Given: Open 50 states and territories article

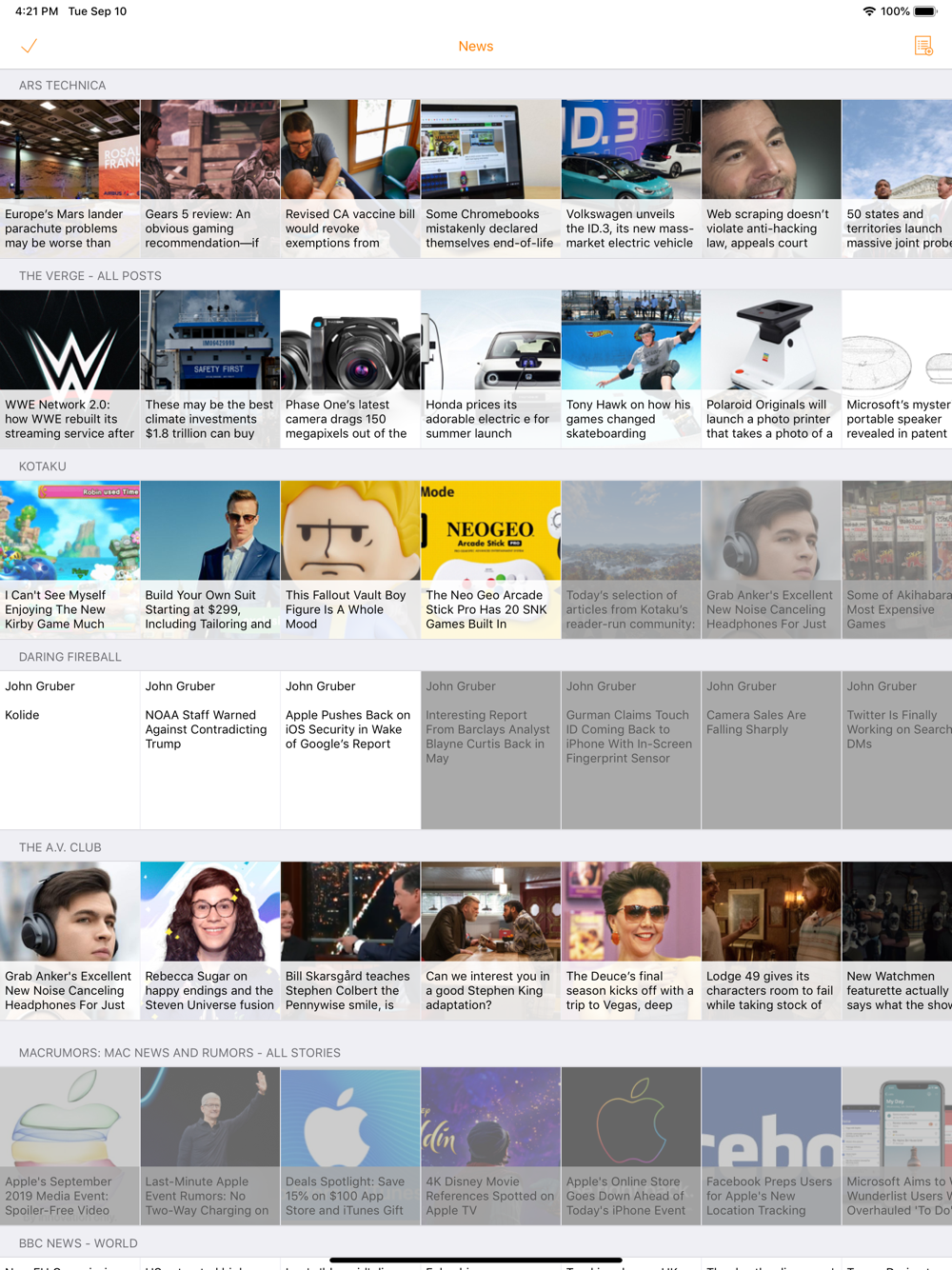Looking at the screenshot, I should (897, 179).
